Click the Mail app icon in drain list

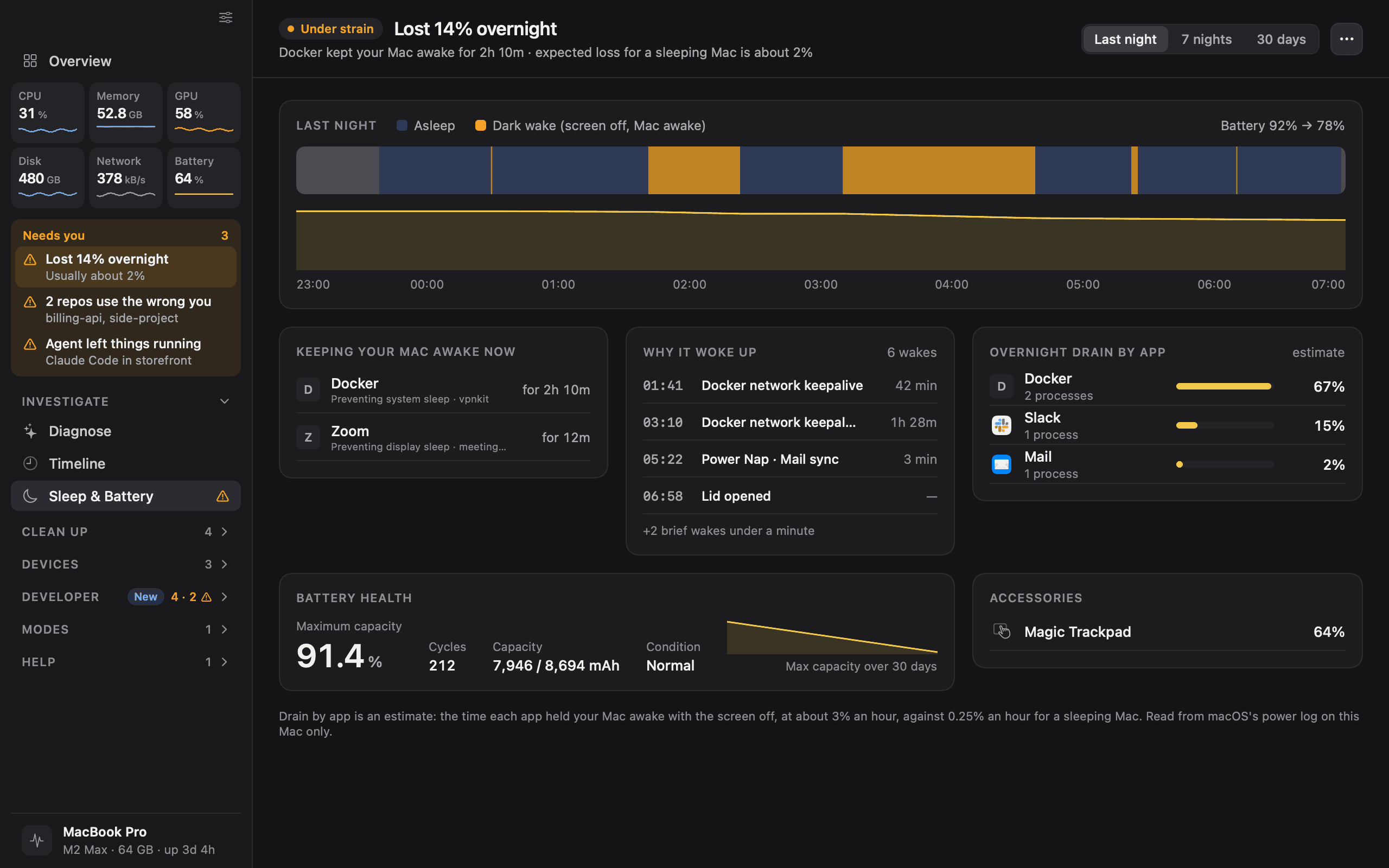[x=1002, y=464]
